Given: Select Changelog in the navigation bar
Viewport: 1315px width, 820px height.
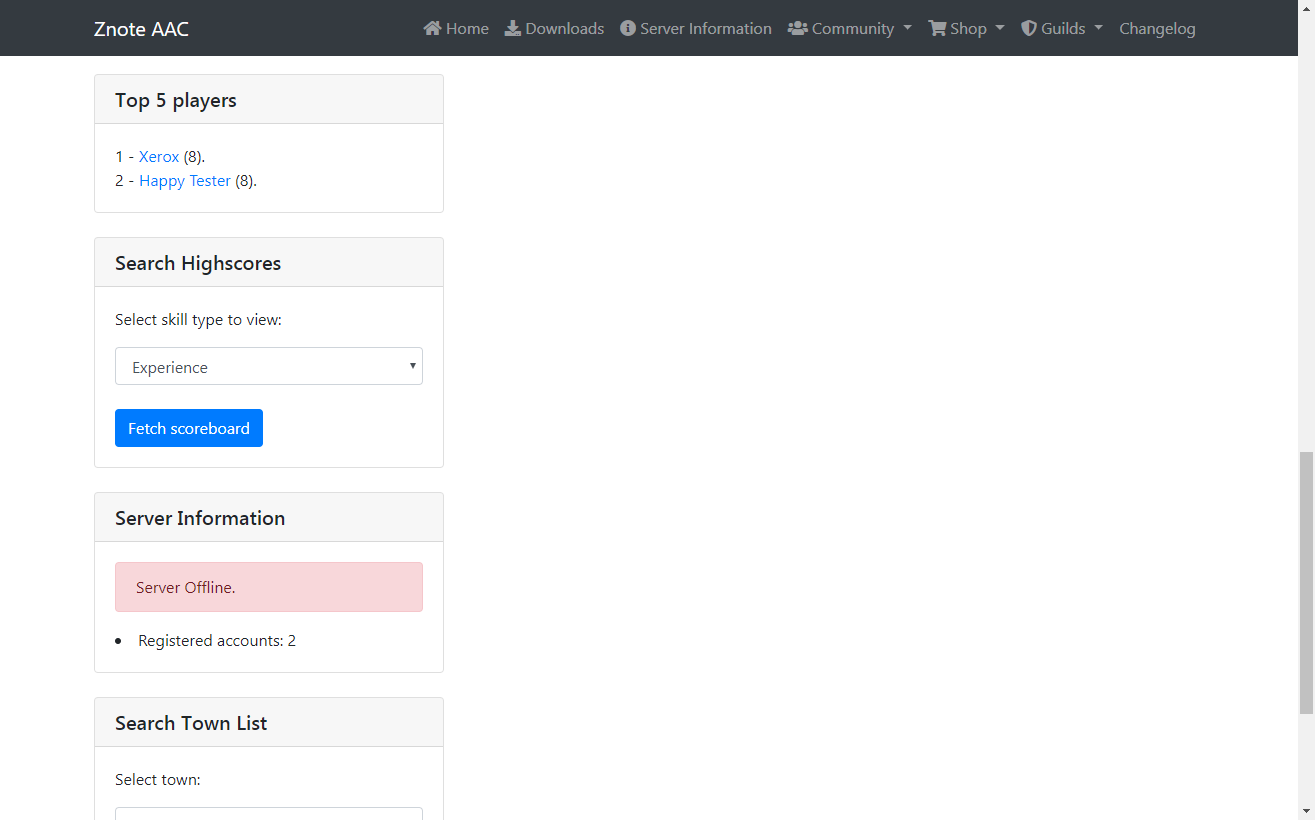Looking at the screenshot, I should coord(1157,28).
